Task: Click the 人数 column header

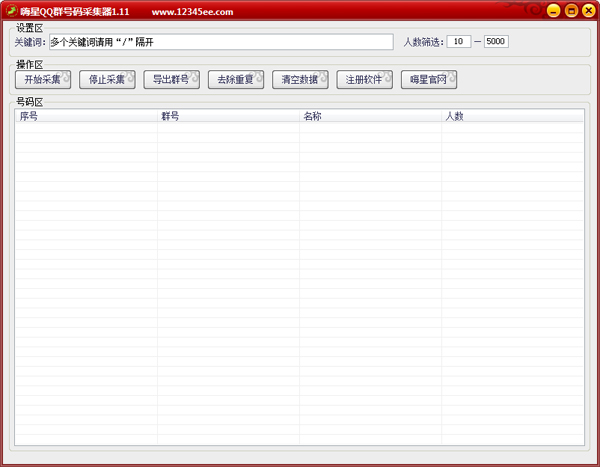Action: tap(512, 116)
